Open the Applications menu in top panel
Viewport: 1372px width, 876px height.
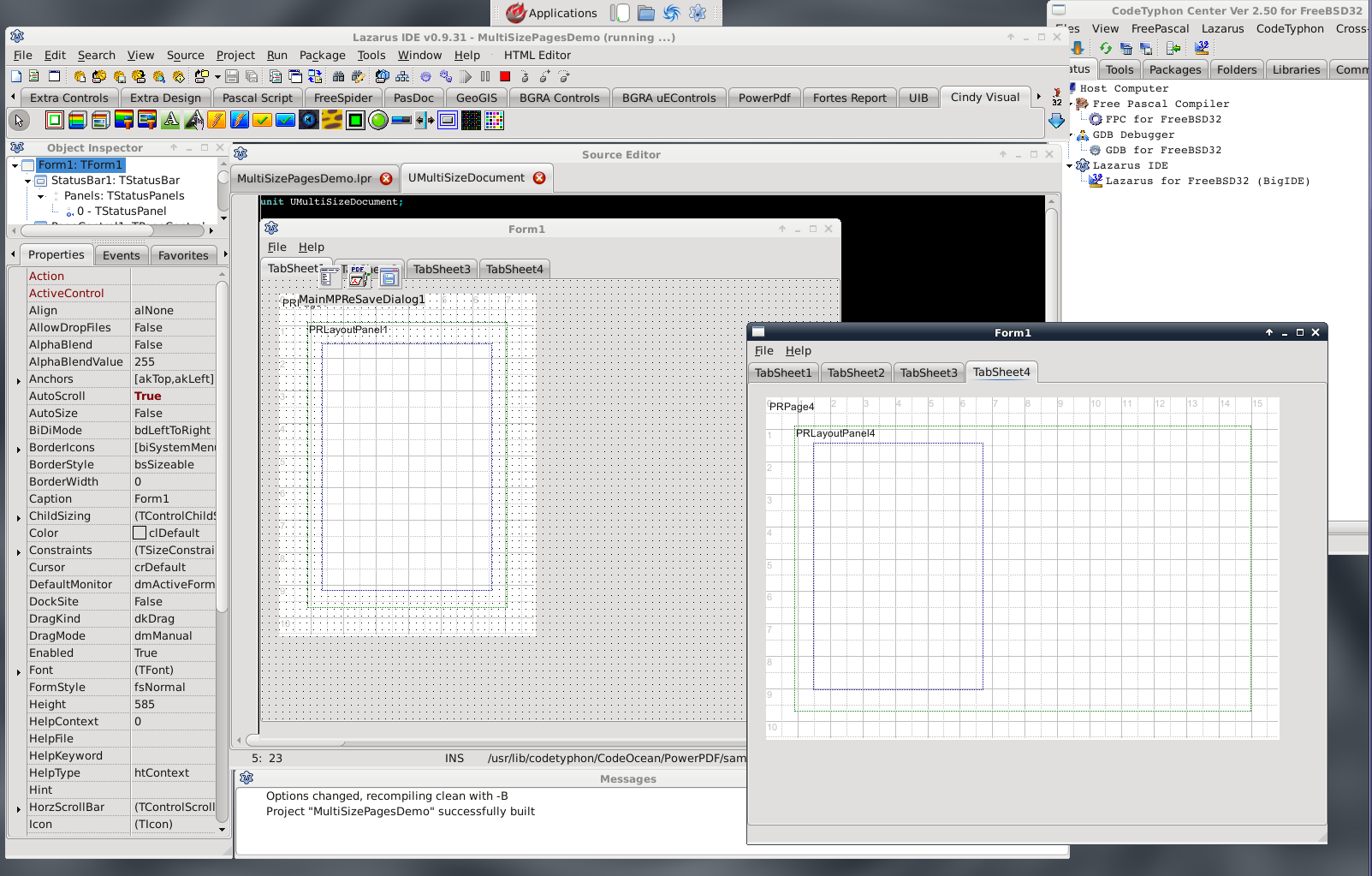[552, 13]
